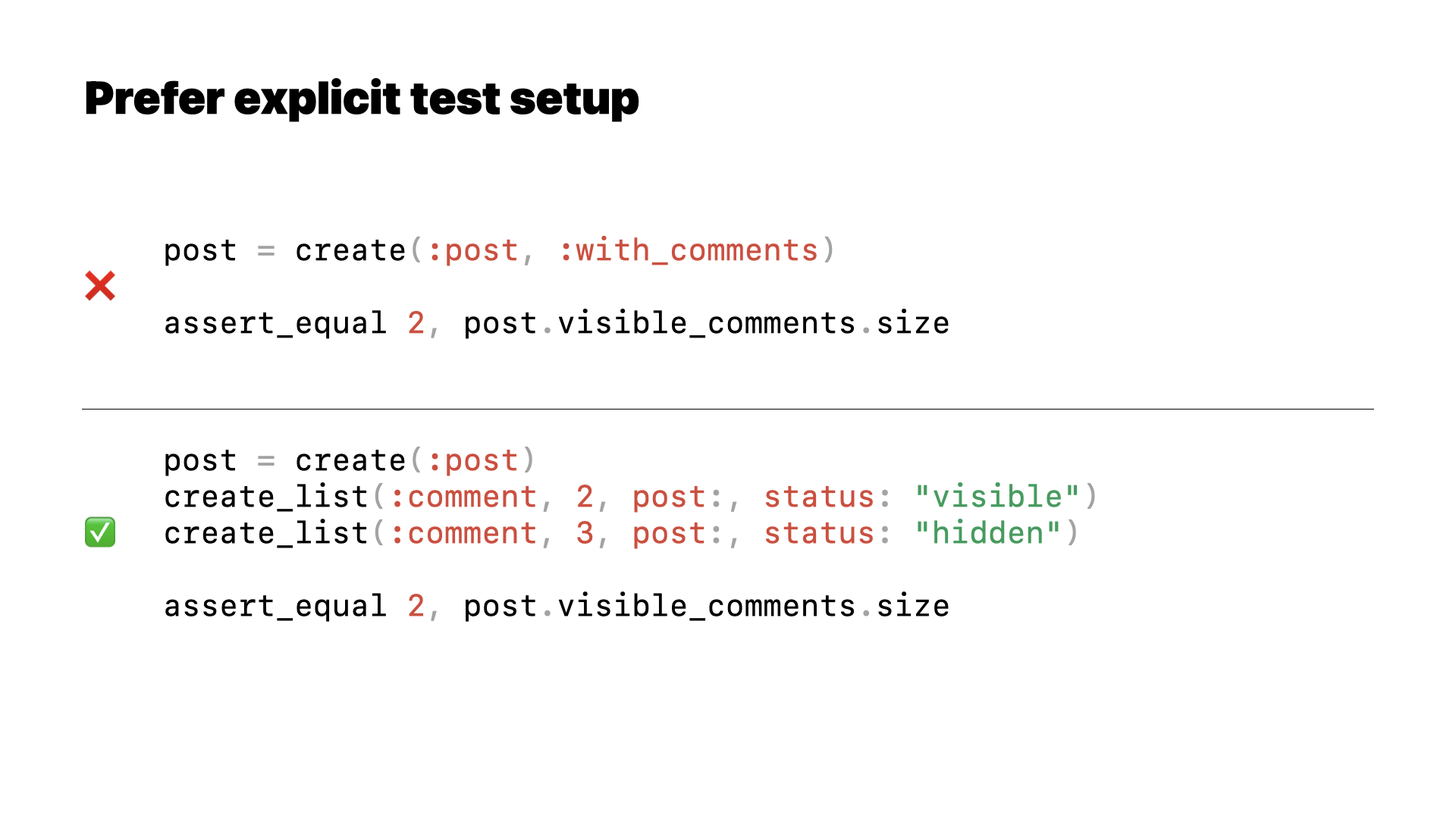The height and width of the screenshot is (819, 1456).
Task: Click 'size' at end of bottom assertion
Action: point(913,607)
